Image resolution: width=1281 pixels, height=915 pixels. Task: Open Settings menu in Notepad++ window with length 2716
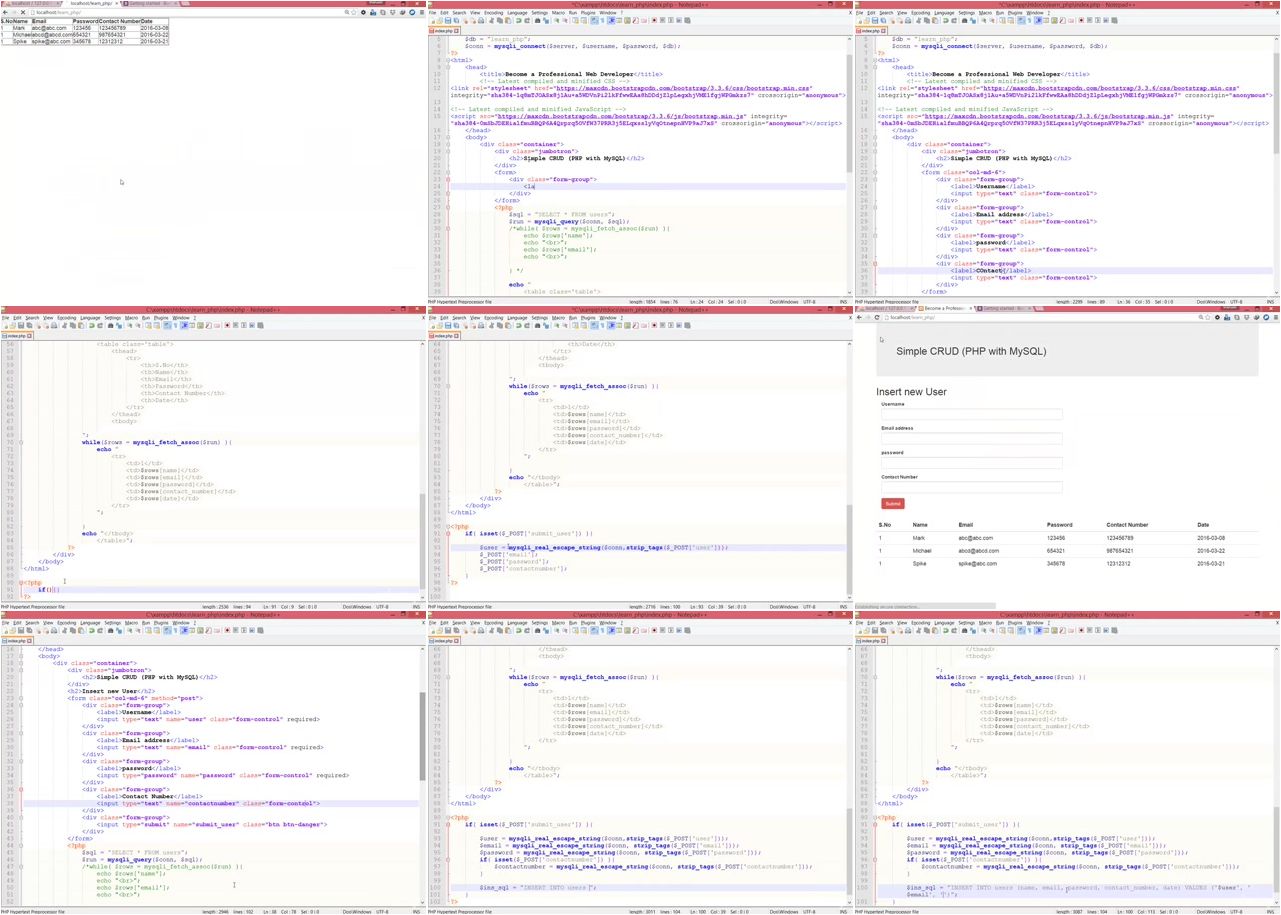(x=541, y=318)
